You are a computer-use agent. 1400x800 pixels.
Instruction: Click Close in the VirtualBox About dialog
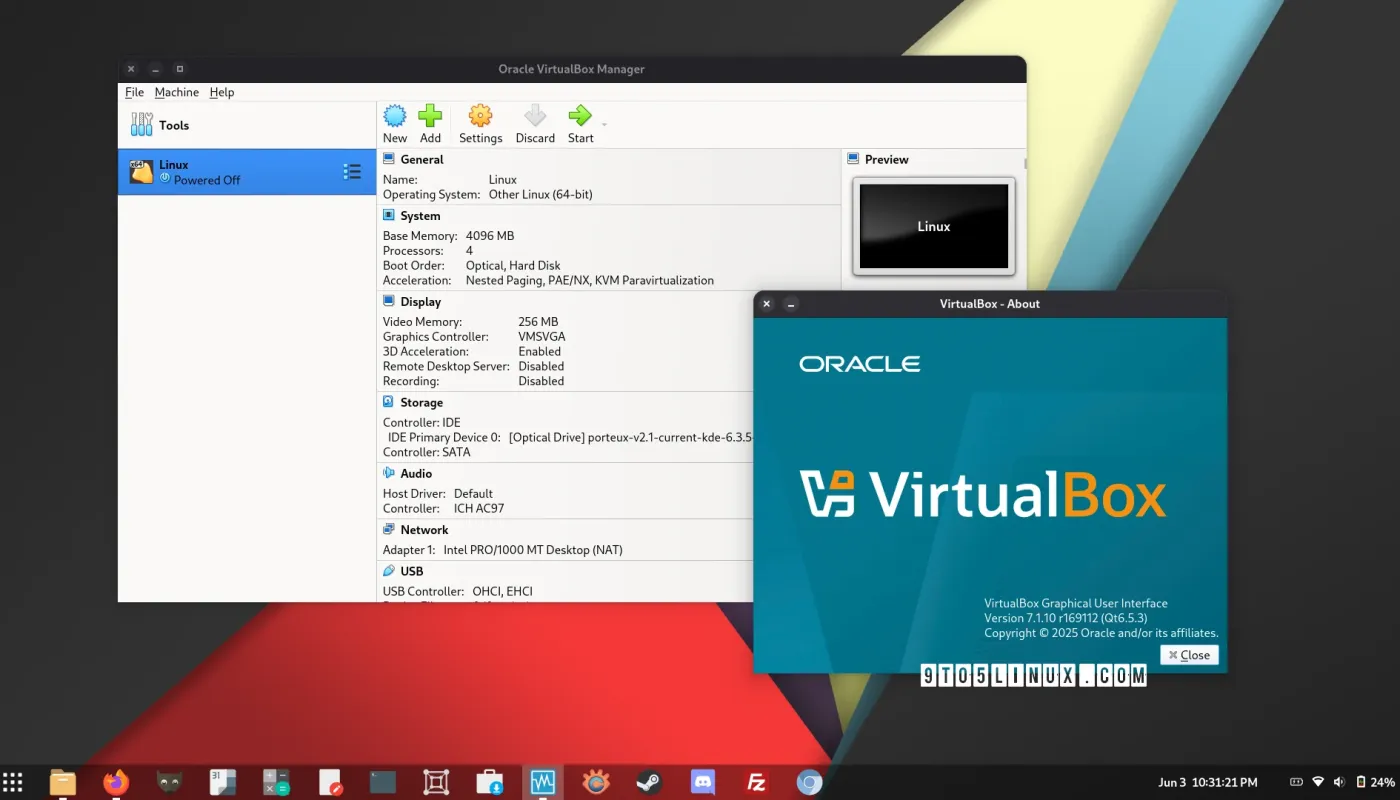tap(1189, 654)
